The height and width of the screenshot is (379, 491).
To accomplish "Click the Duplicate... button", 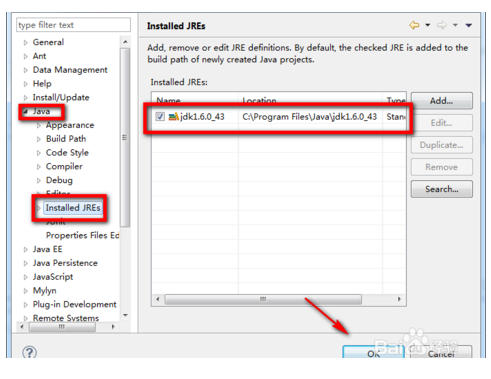I will (442, 145).
